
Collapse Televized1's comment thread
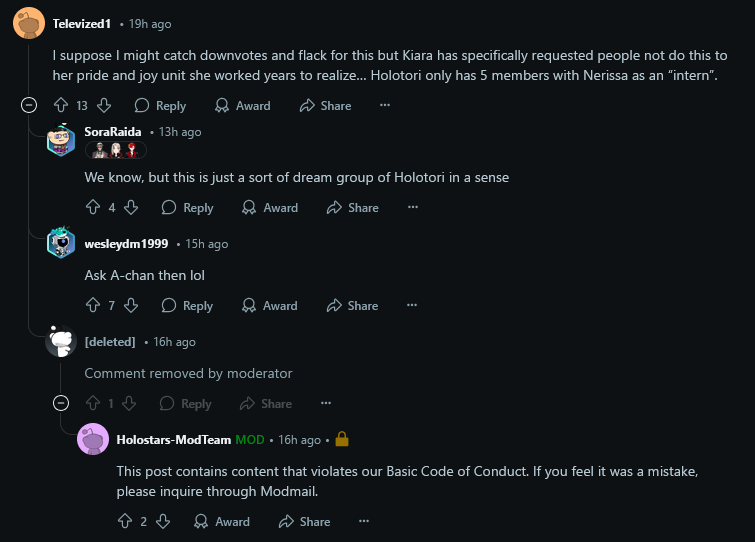point(30,105)
